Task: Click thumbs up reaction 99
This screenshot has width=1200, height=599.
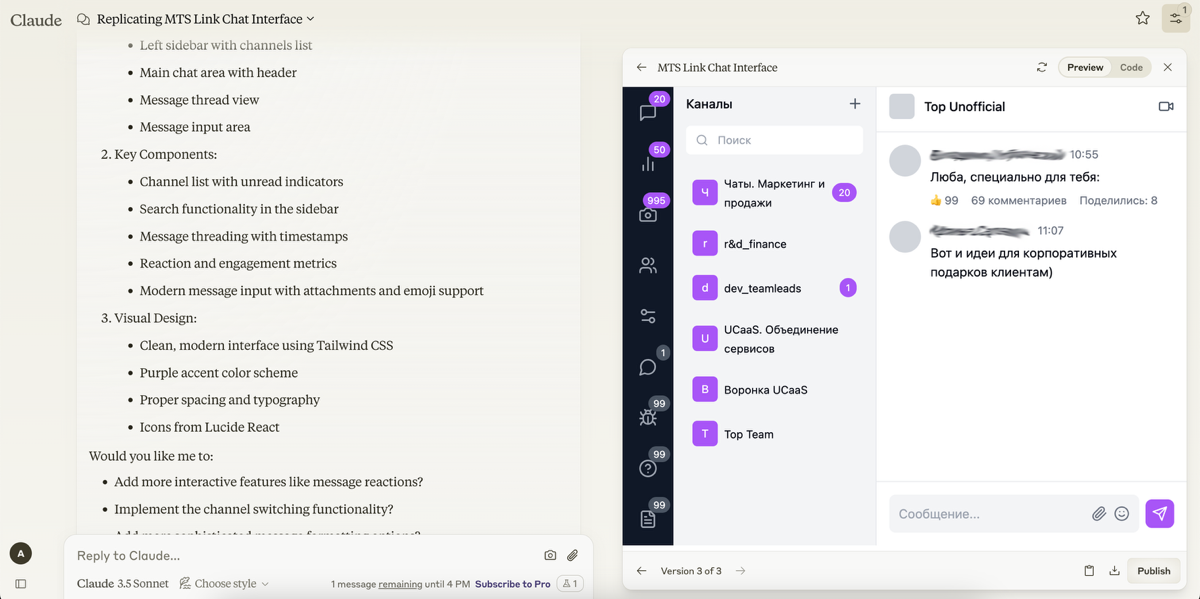Action: (x=944, y=200)
